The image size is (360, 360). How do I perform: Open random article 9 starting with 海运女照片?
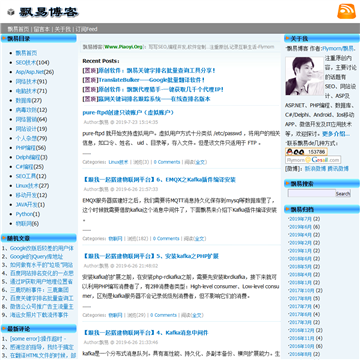[x=39, y=315]
